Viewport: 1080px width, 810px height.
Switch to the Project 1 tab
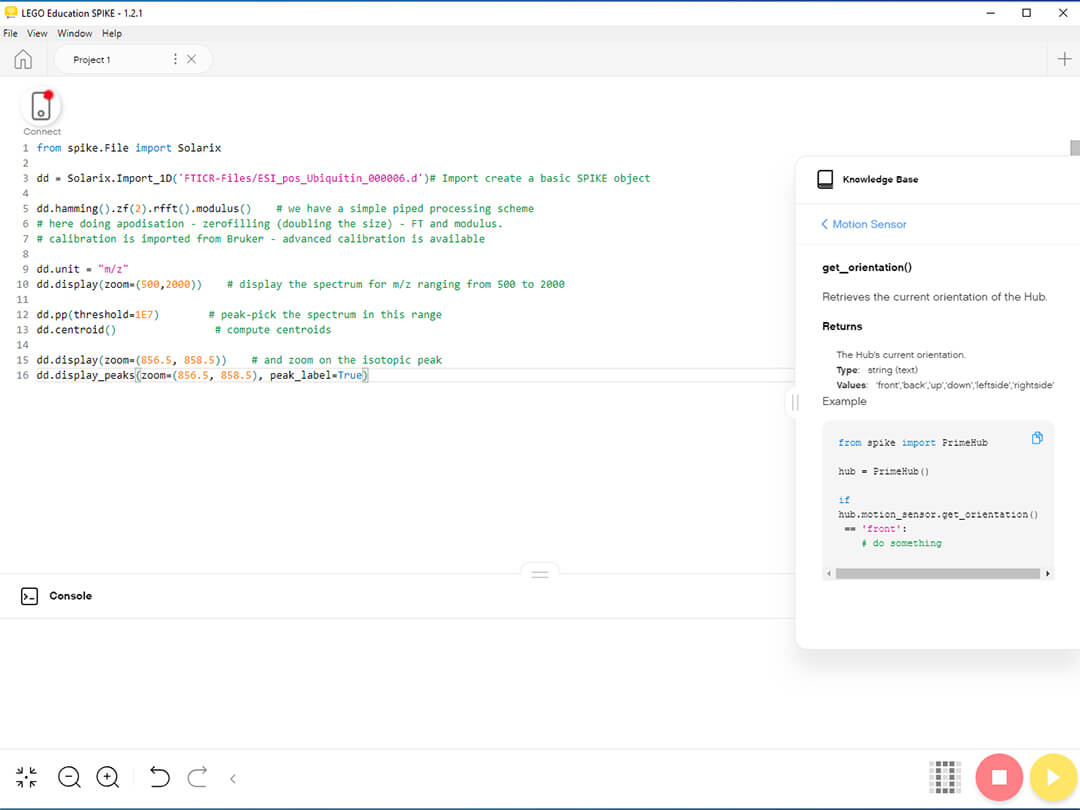pyautogui.click(x=92, y=59)
